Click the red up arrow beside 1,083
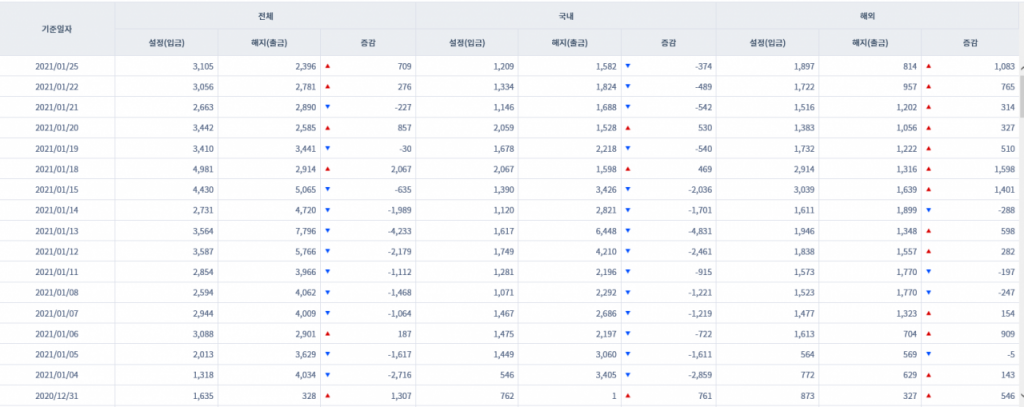Image resolution: width=1024 pixels, height=407 pixels. pyautogui.click(x=928, y=66)
